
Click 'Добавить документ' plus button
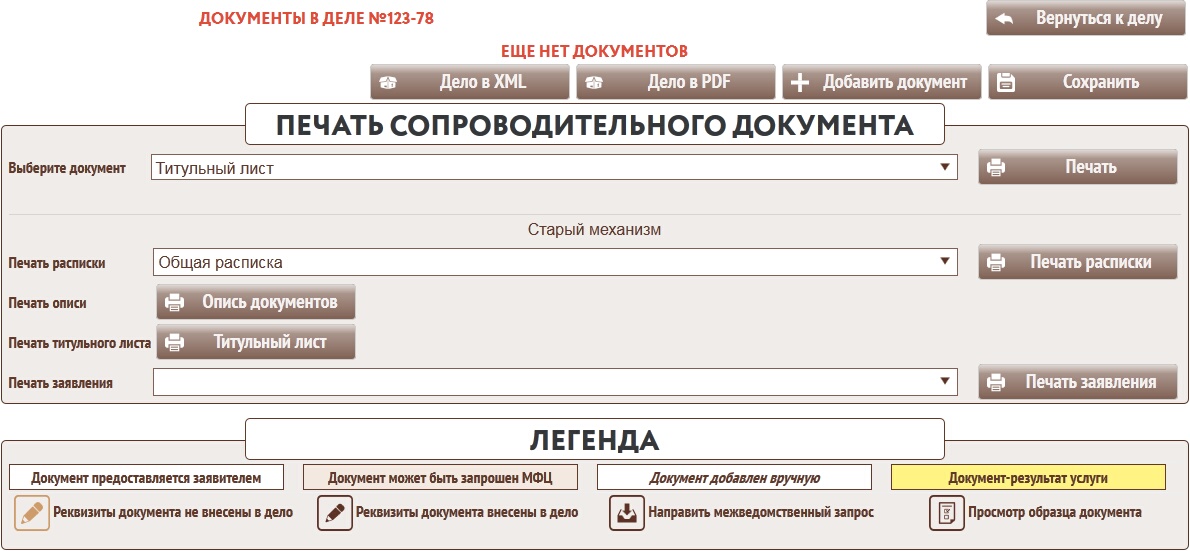pos(881,83)
